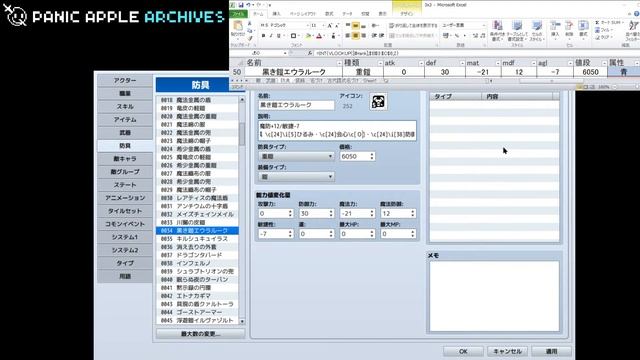The width and height of the screenshot is (640, 360).
Task: Open the 装備タイプ dropdown
Action: [x=296, y=177]
